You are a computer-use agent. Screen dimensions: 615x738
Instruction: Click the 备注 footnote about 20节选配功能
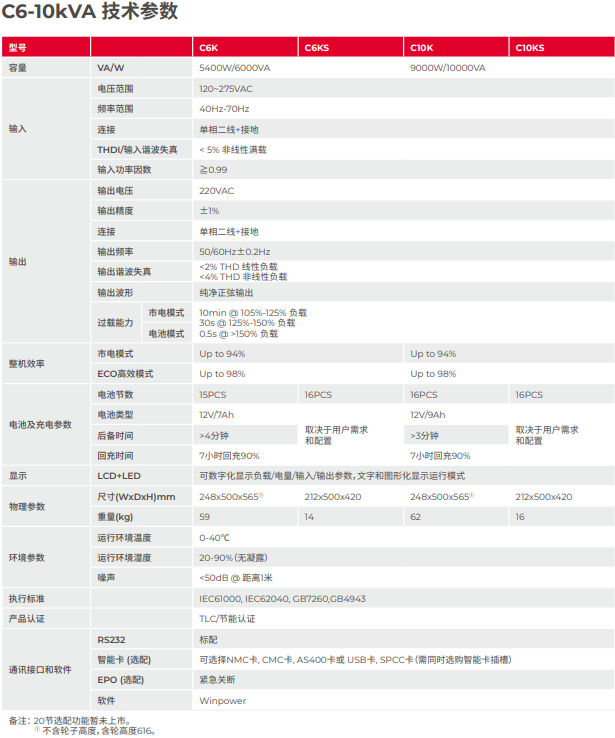[70, 721]
